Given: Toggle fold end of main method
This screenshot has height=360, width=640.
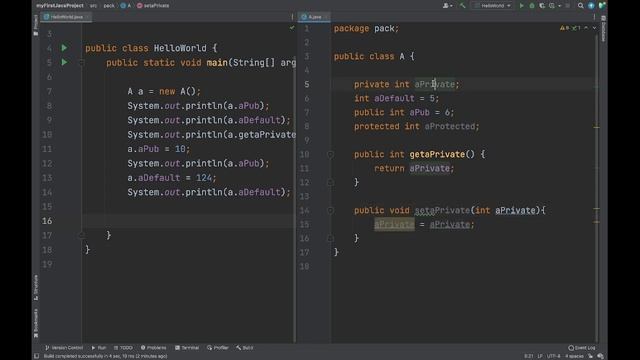Looking at the screenshot, I should click(x=81, y=235).
